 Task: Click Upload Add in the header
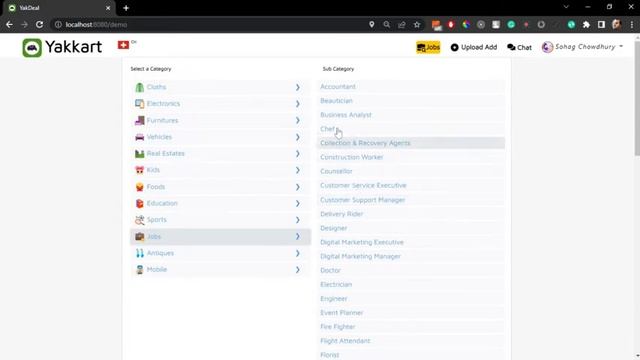pyautogui.click(x=474, y=47)
